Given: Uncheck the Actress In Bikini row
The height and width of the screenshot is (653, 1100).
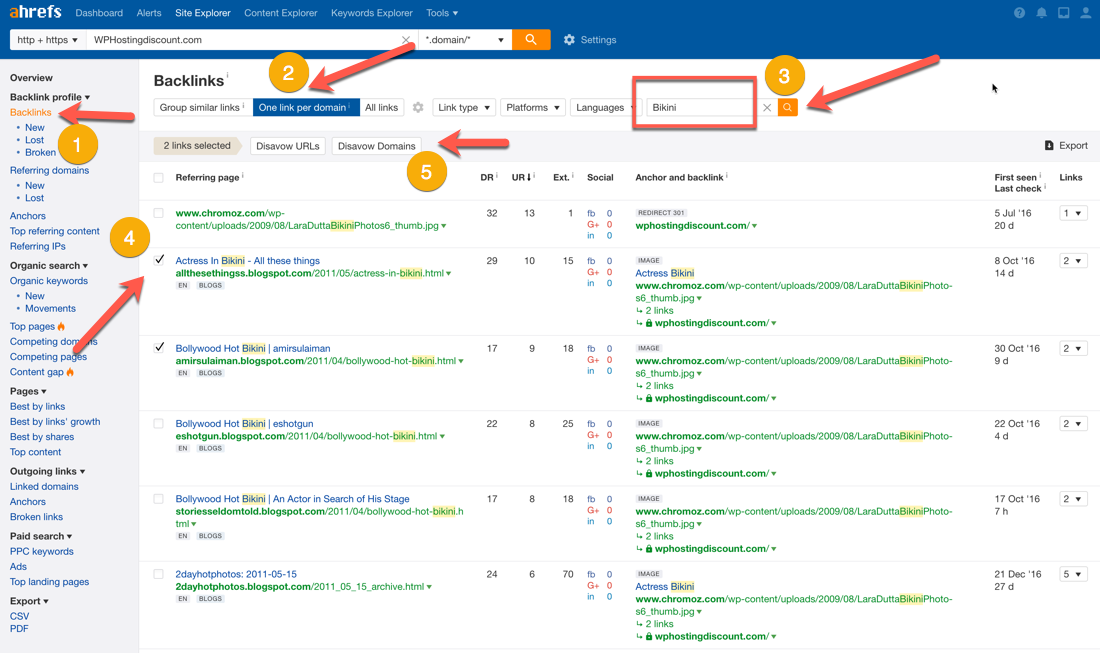Looking at the screenshot, I should tap(159, 260).
